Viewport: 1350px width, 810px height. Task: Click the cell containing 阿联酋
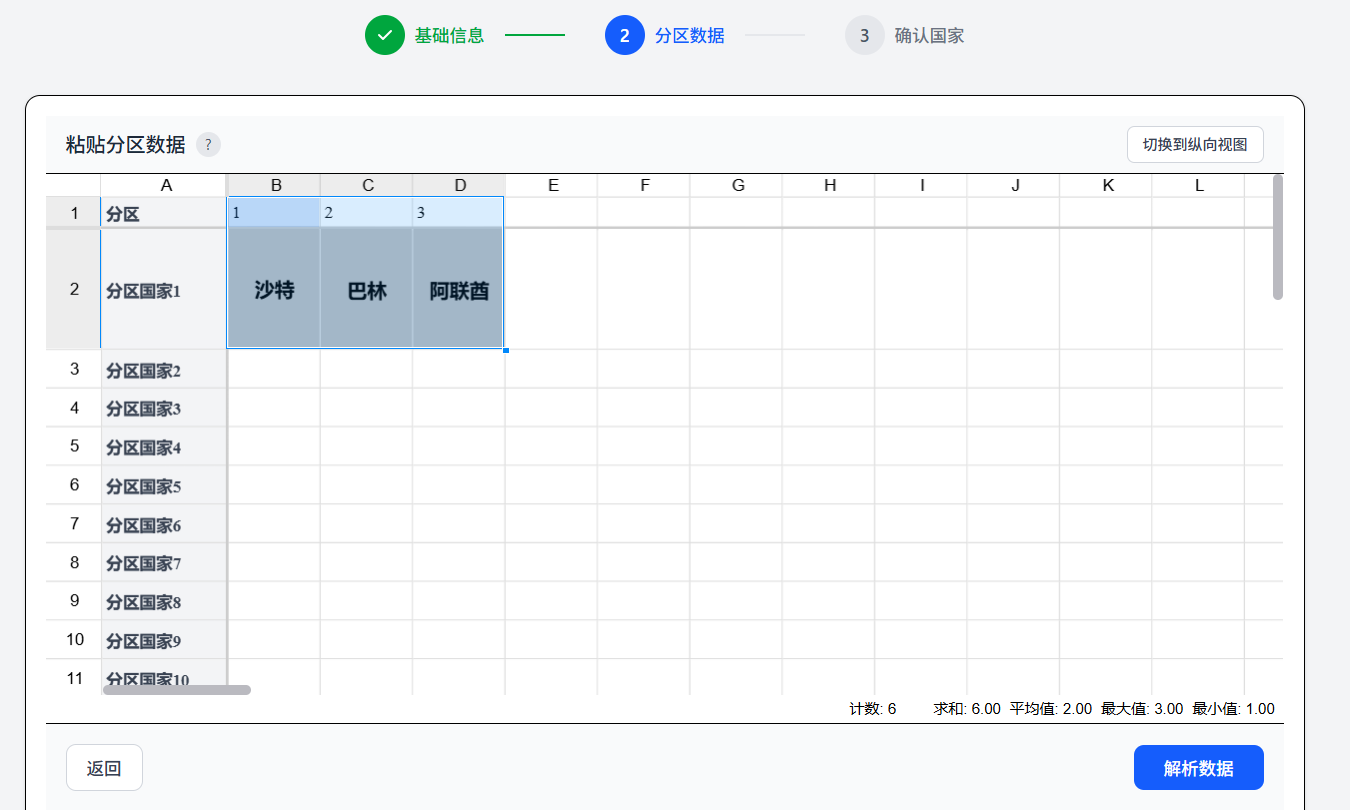459,290
